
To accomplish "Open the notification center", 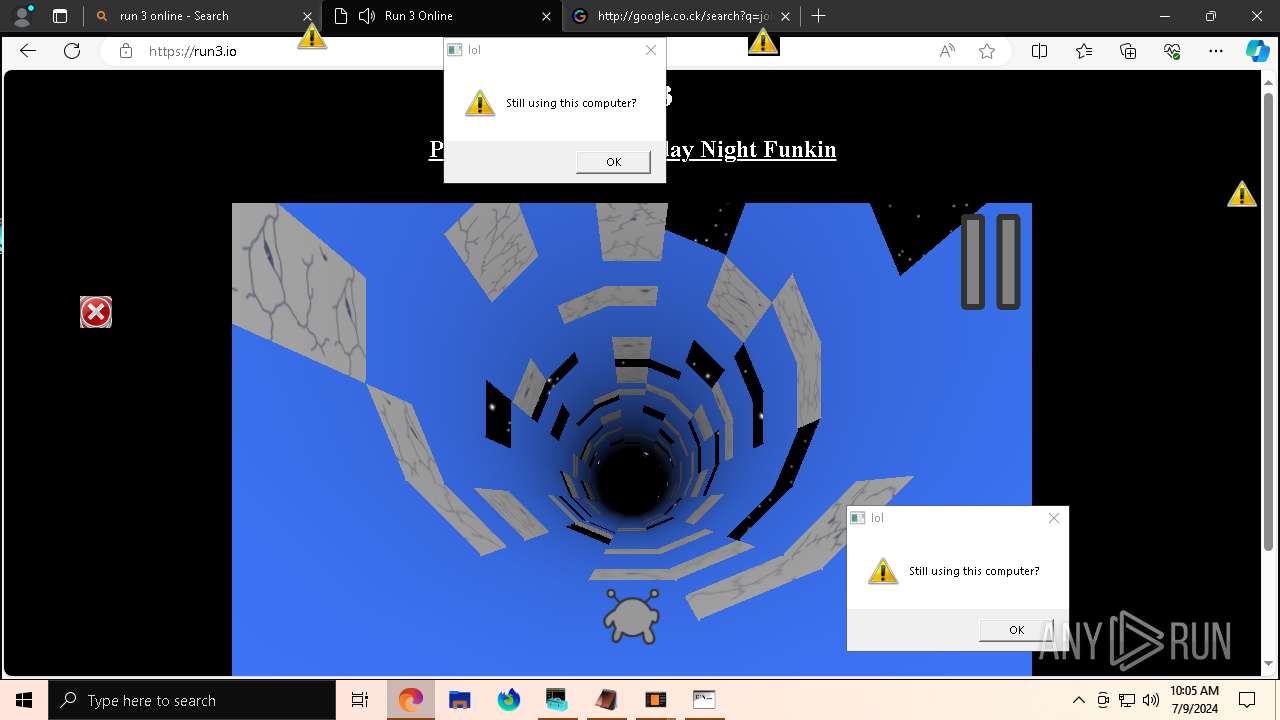I will [x=1247, y=700].
